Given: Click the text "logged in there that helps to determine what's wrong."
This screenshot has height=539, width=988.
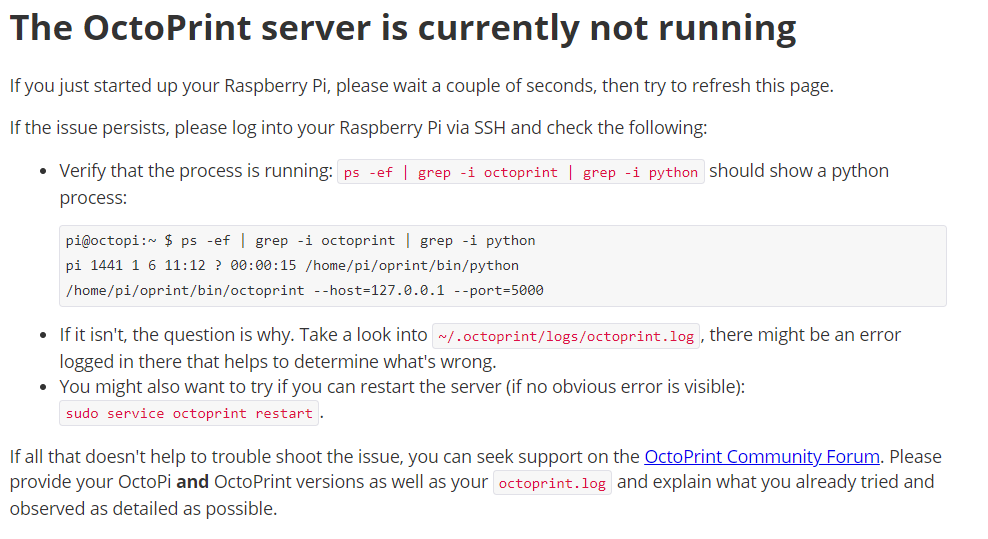Looking at the screenshot, I should click(278, 362).
